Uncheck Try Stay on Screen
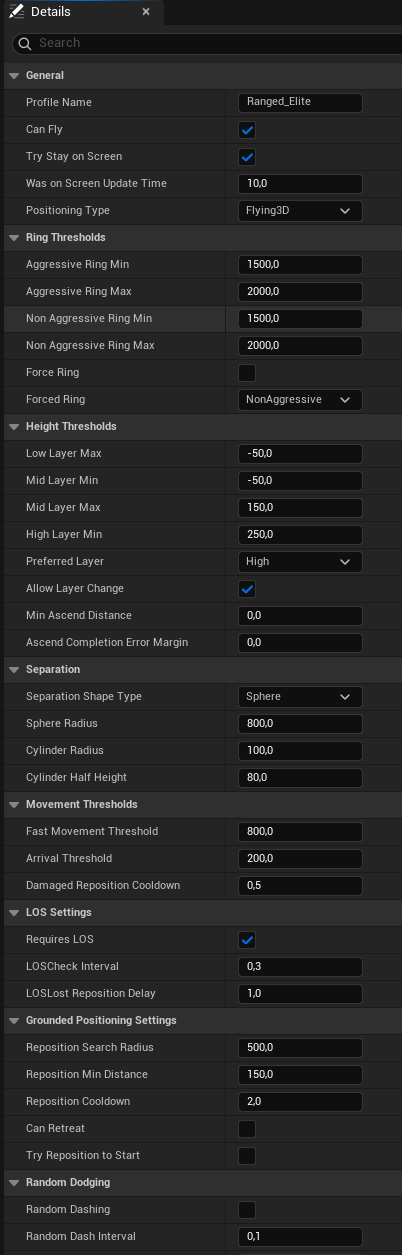This screenshot has height=1255, width=402. (x=247, y=157)
